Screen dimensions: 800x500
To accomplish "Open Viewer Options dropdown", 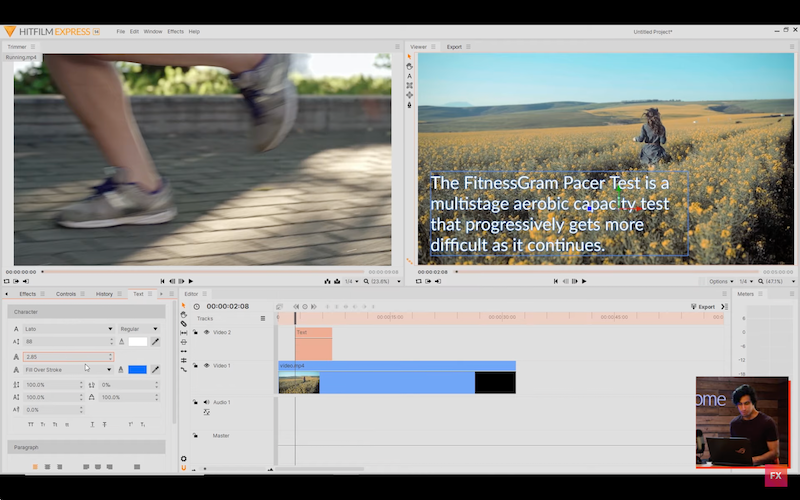I will [x=721, y=282].
